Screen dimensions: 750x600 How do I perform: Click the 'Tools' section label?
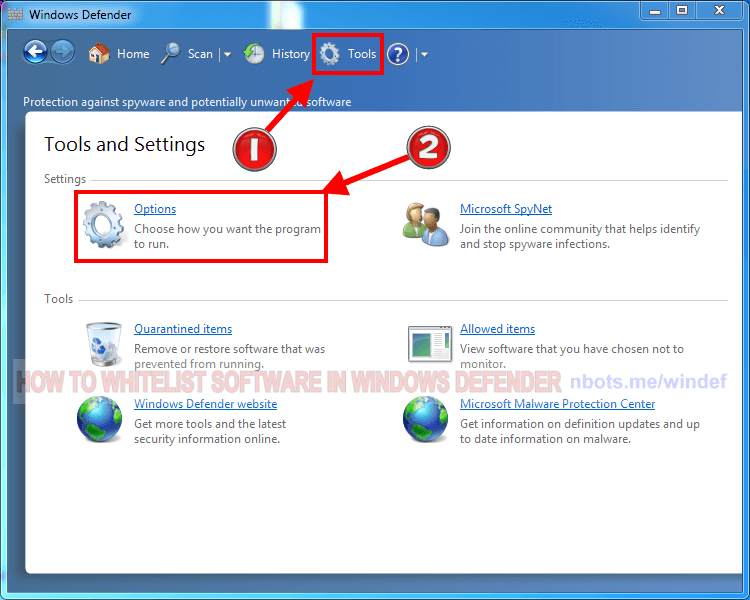(58, 299)
